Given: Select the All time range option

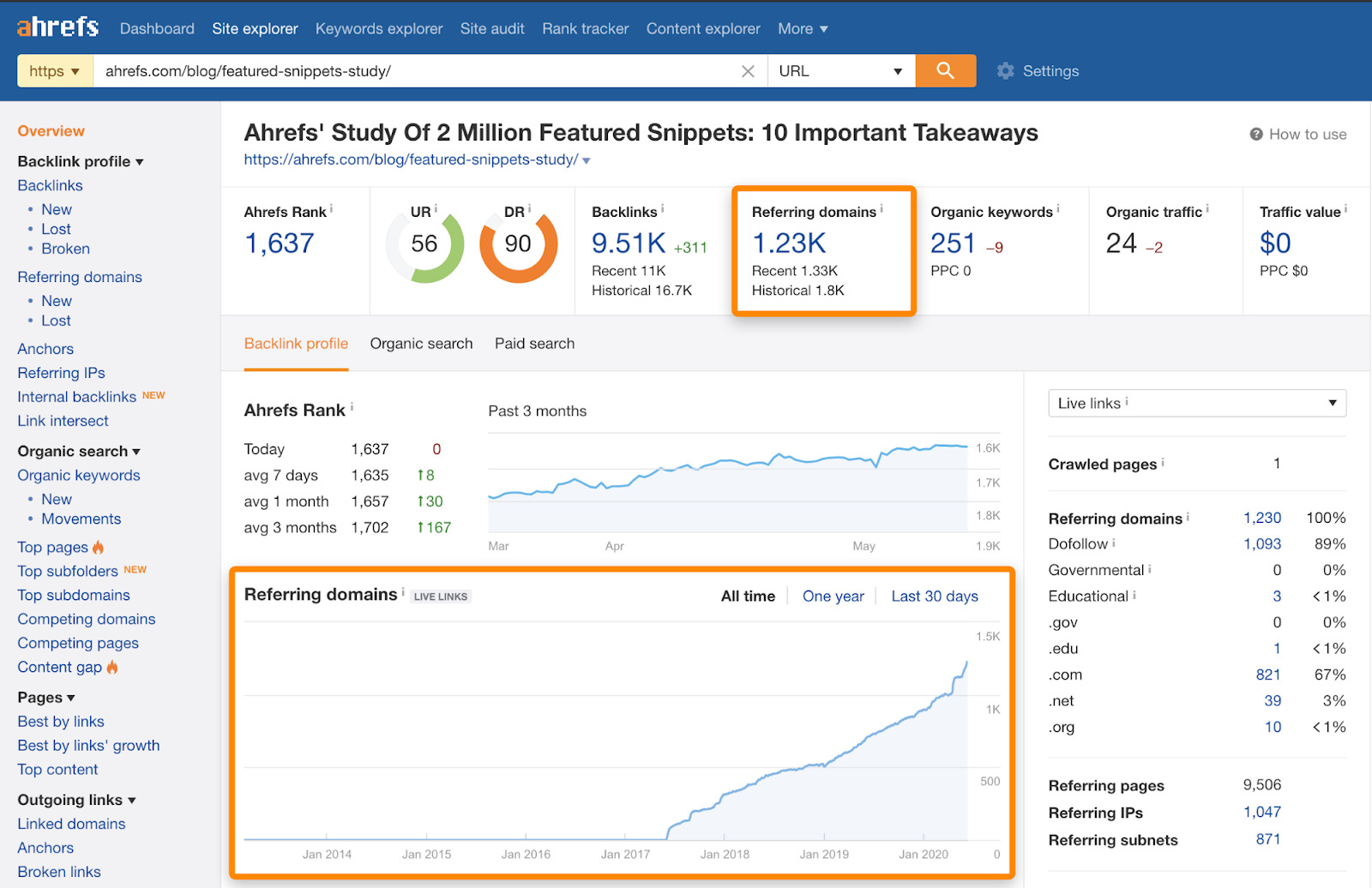Looking at the screenshot, I should [x=748, y=596].
